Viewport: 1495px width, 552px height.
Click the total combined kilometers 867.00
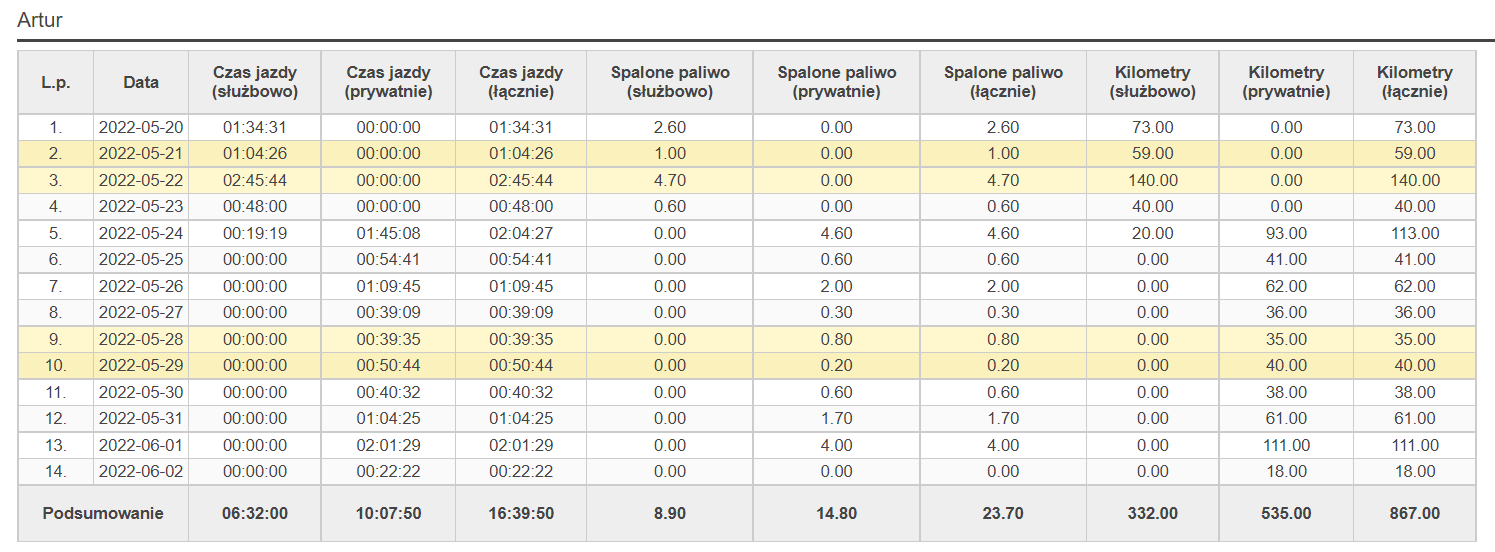(1414, 514)
